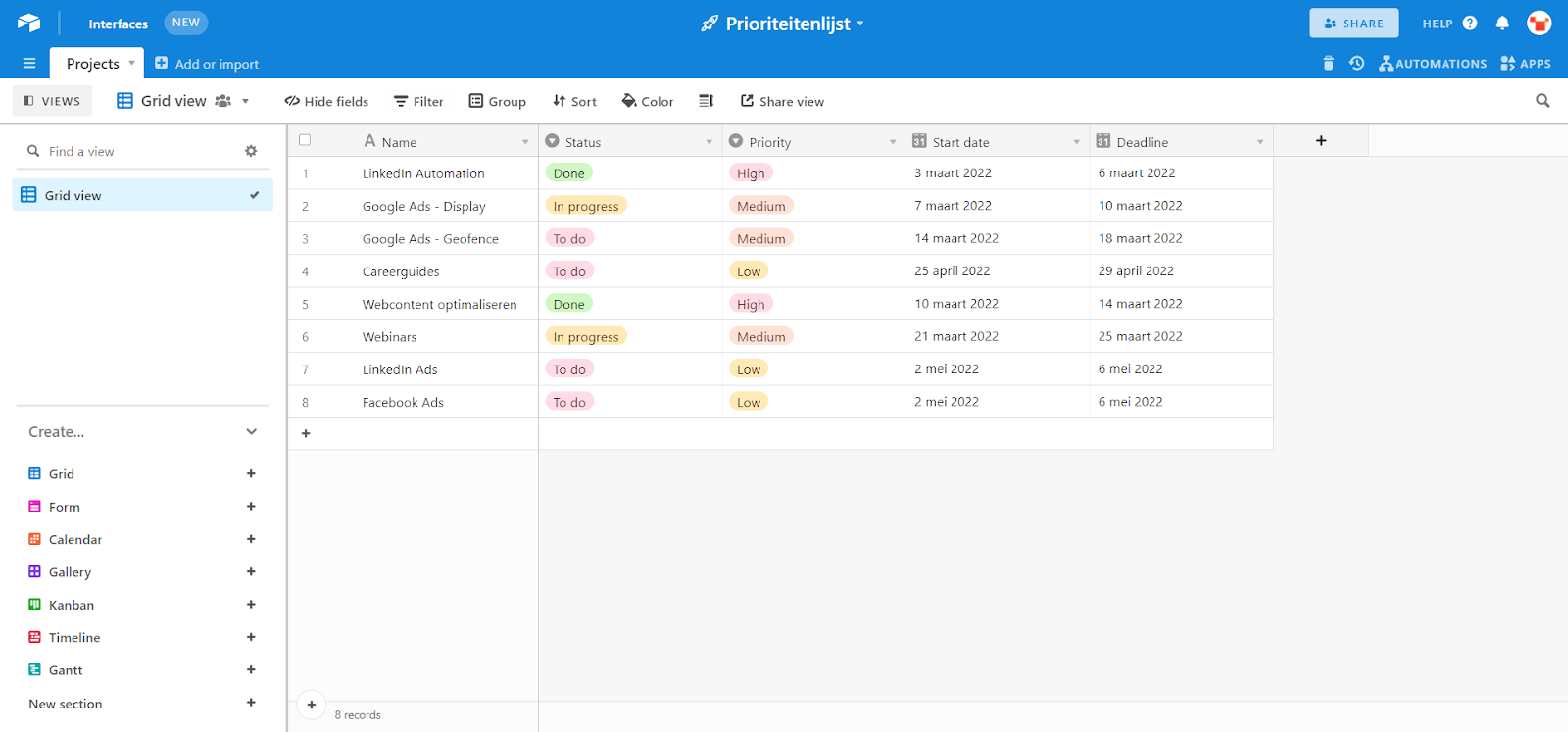Open the Status column dropdown

coord(710,142)
